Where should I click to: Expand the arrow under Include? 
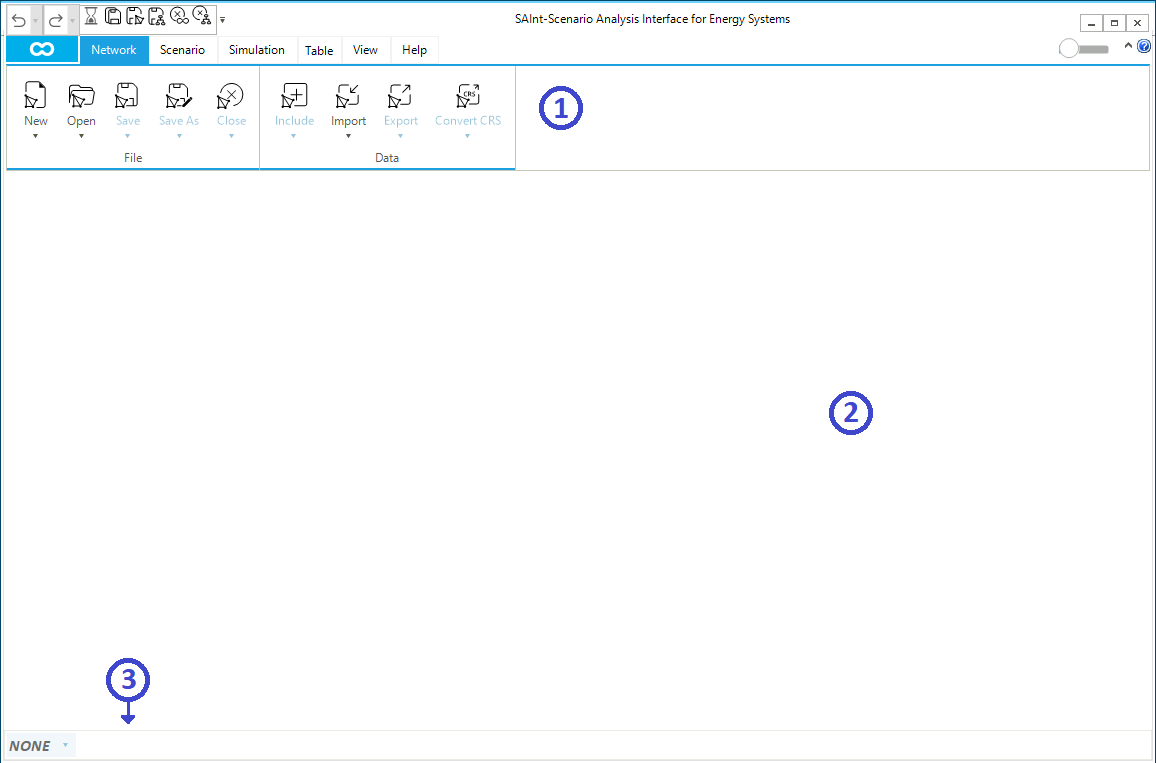pos(294,136)
